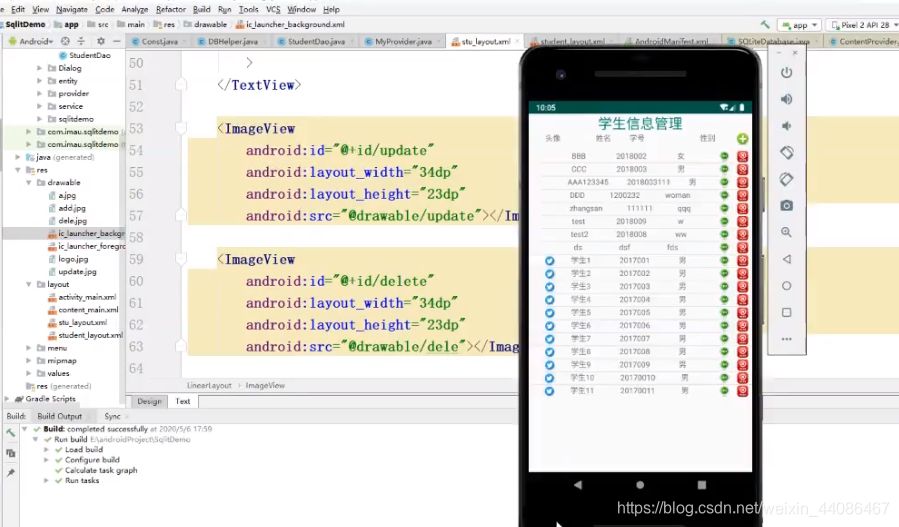This screenshot has height=527, width=899.
Task: Expand the Dialog package
Action: (x=39, y=68)
